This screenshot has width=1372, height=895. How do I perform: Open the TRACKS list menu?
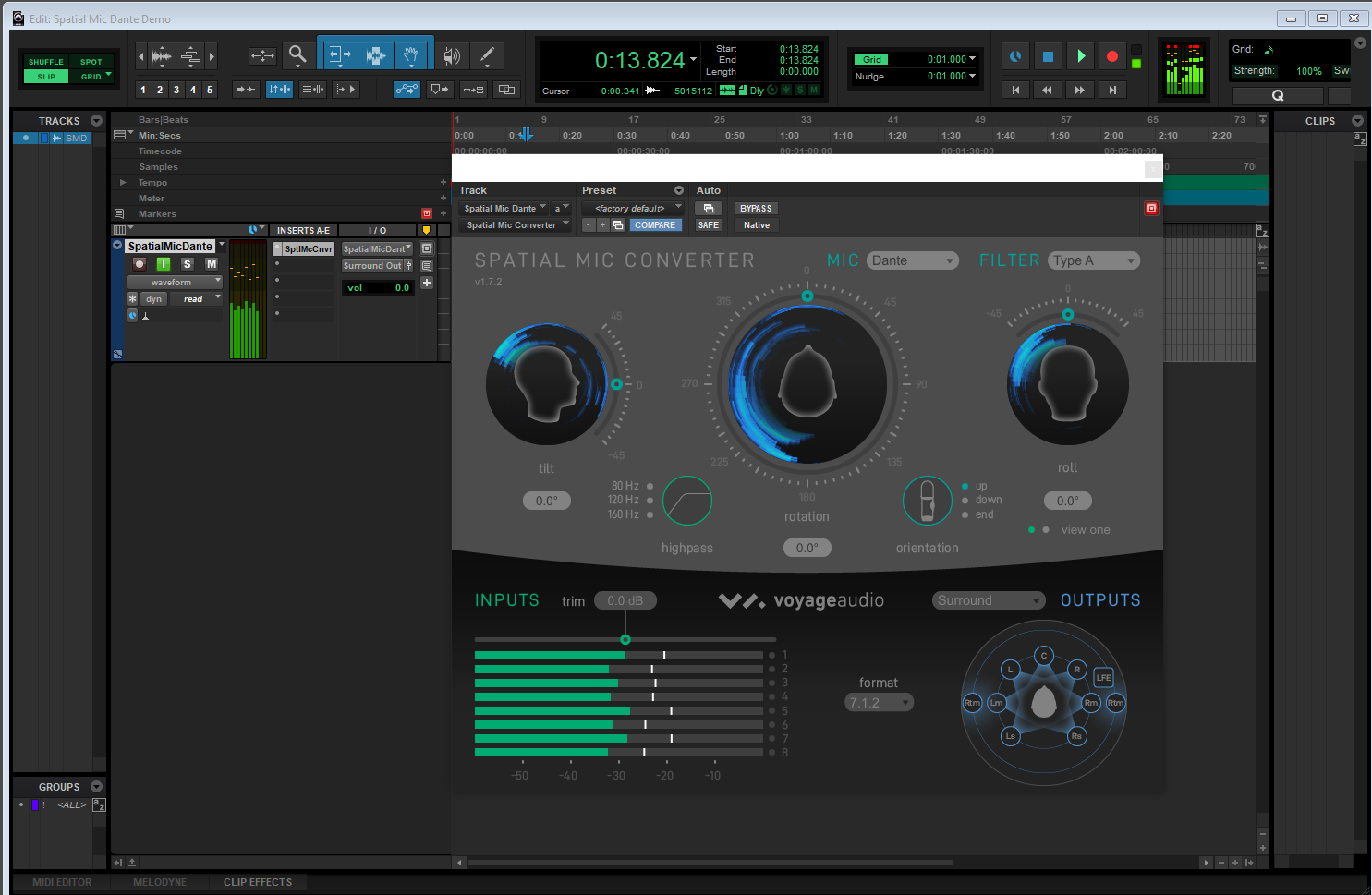coord(97,121)
